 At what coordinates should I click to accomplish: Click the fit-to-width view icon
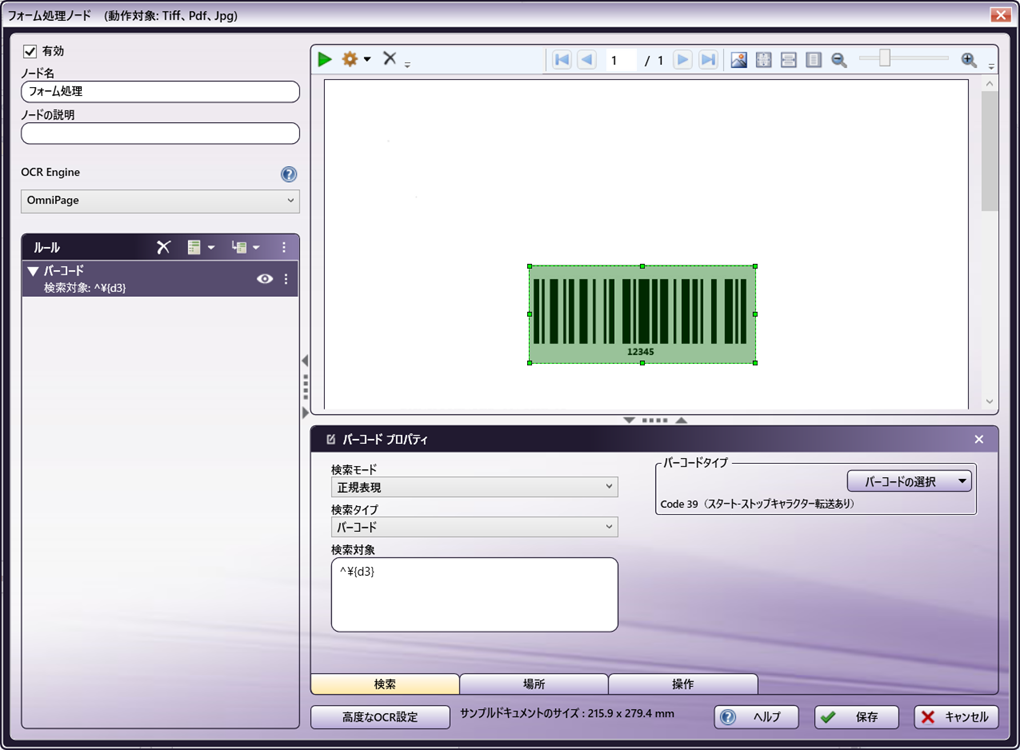coord(788,60)
